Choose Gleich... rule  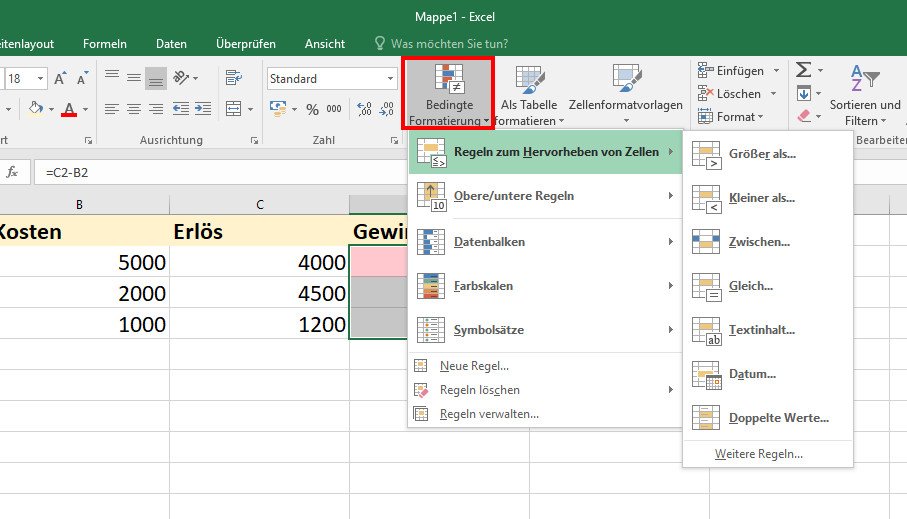(x=768, y=286)
